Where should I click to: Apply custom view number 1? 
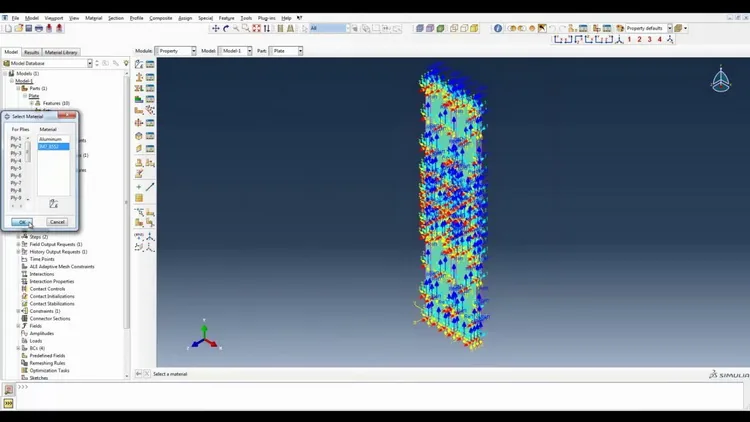pyautogui.click(x=629, y=40)
